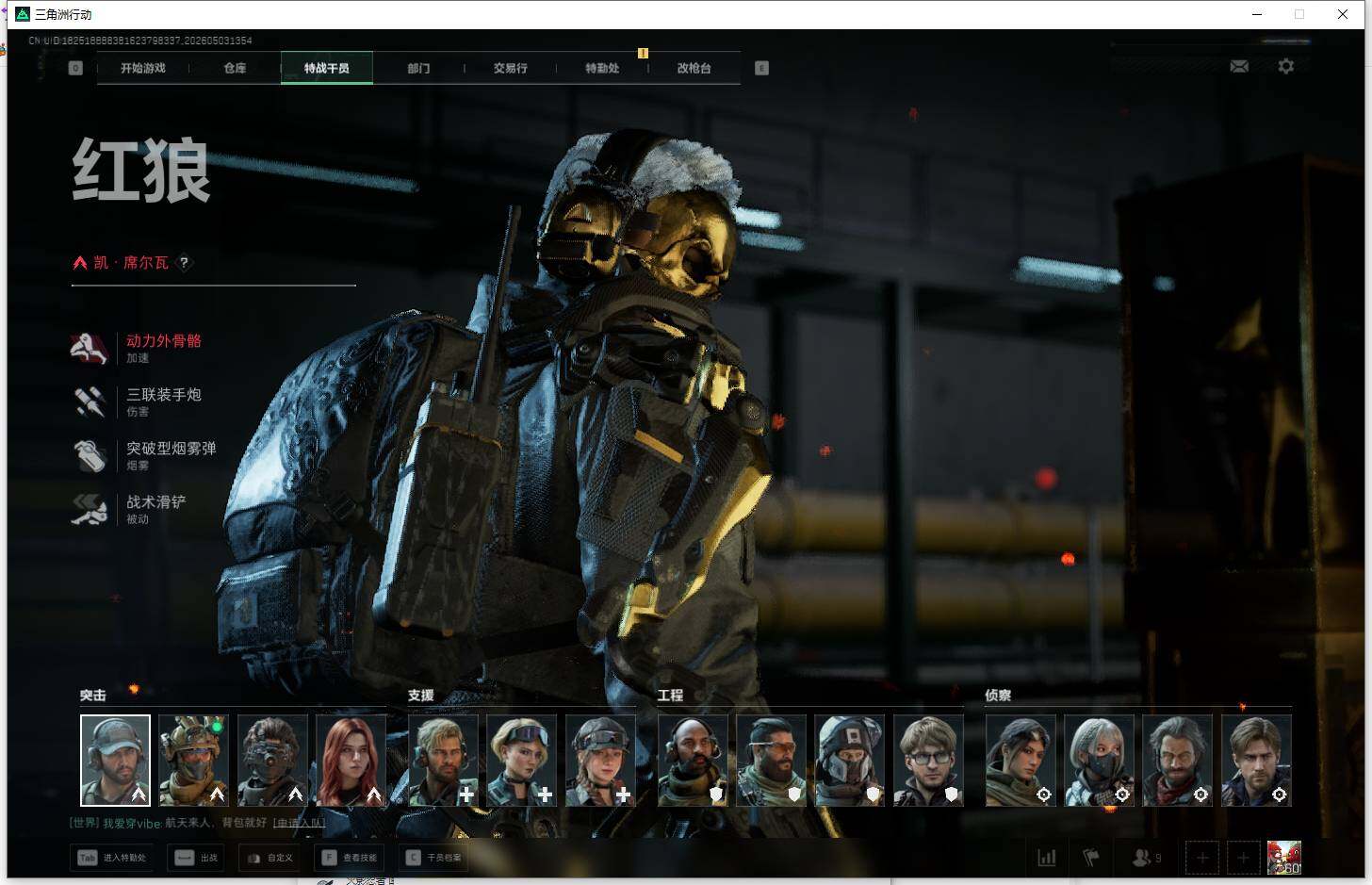The width and height of the screenshot is (1372, 885).
Task: Select the dark-haired woman 侦察 operator
Action: 1021,761
